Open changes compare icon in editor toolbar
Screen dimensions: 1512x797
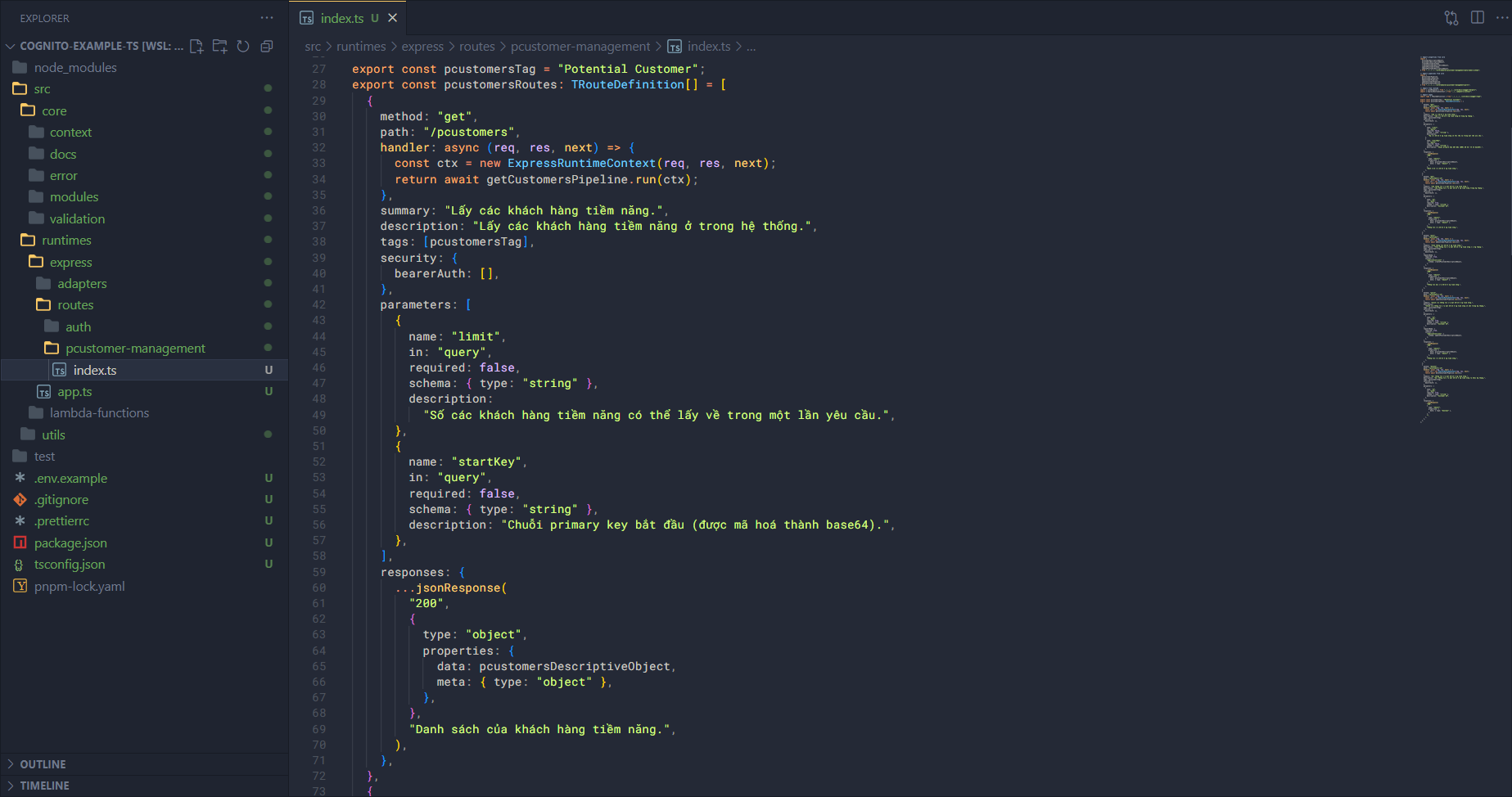coord(1451,17)
